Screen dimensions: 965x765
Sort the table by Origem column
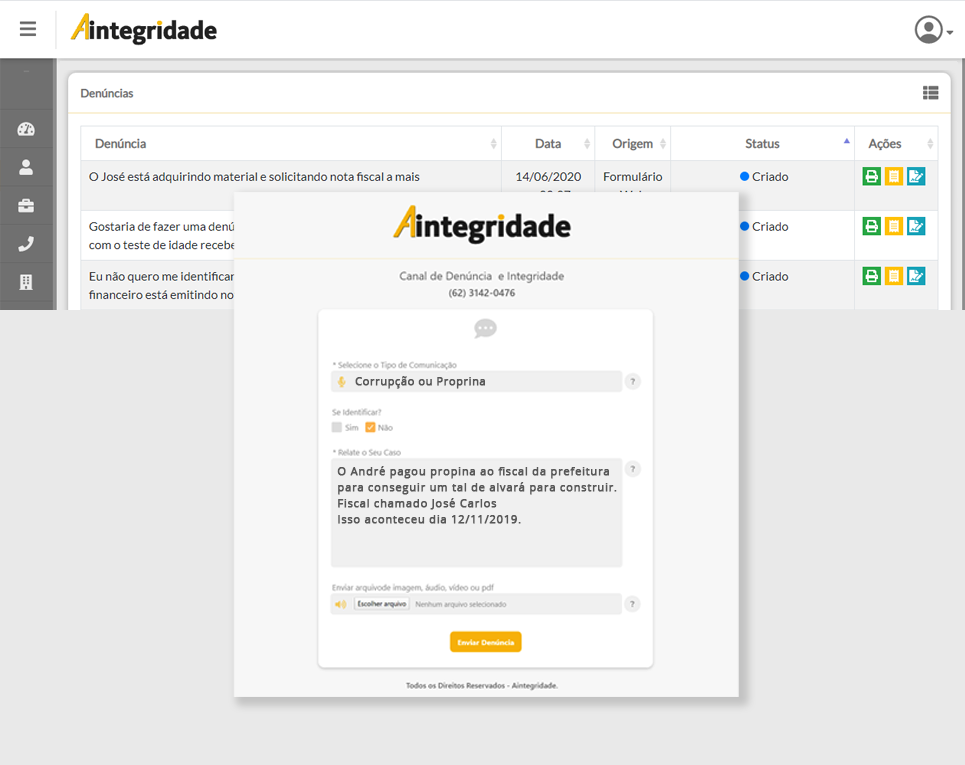[632, 144]
